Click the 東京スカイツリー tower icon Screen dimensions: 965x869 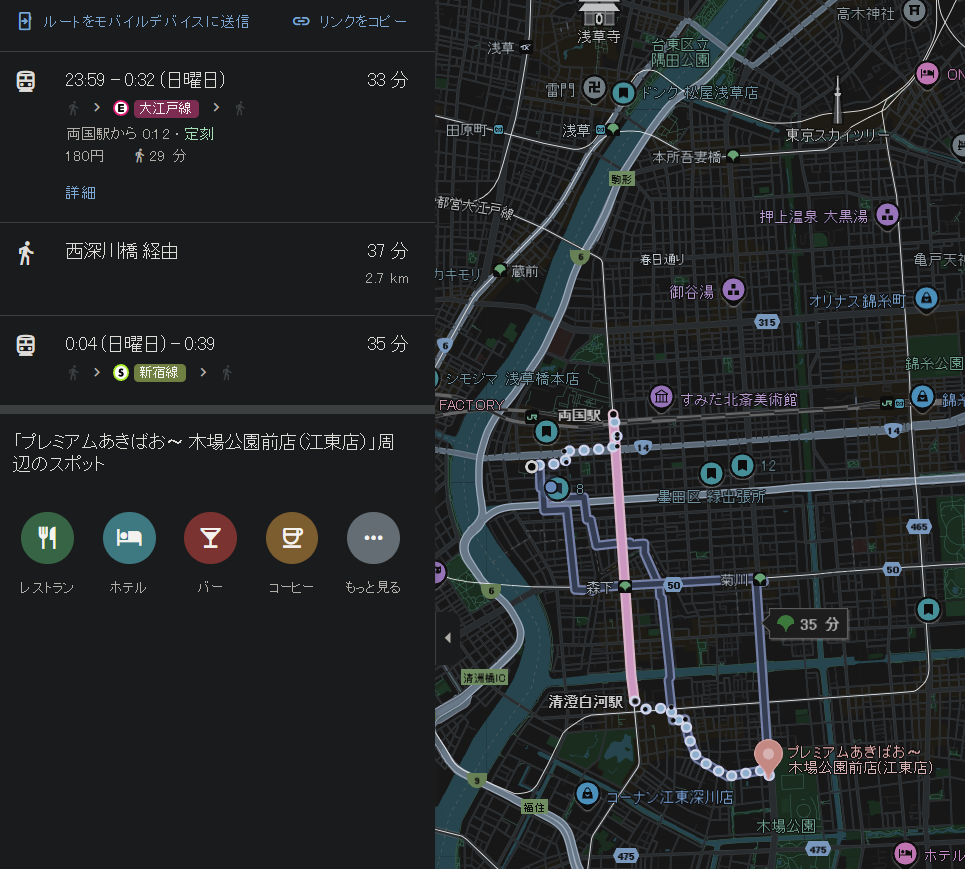pyautogui.click(x=839, y=100)
